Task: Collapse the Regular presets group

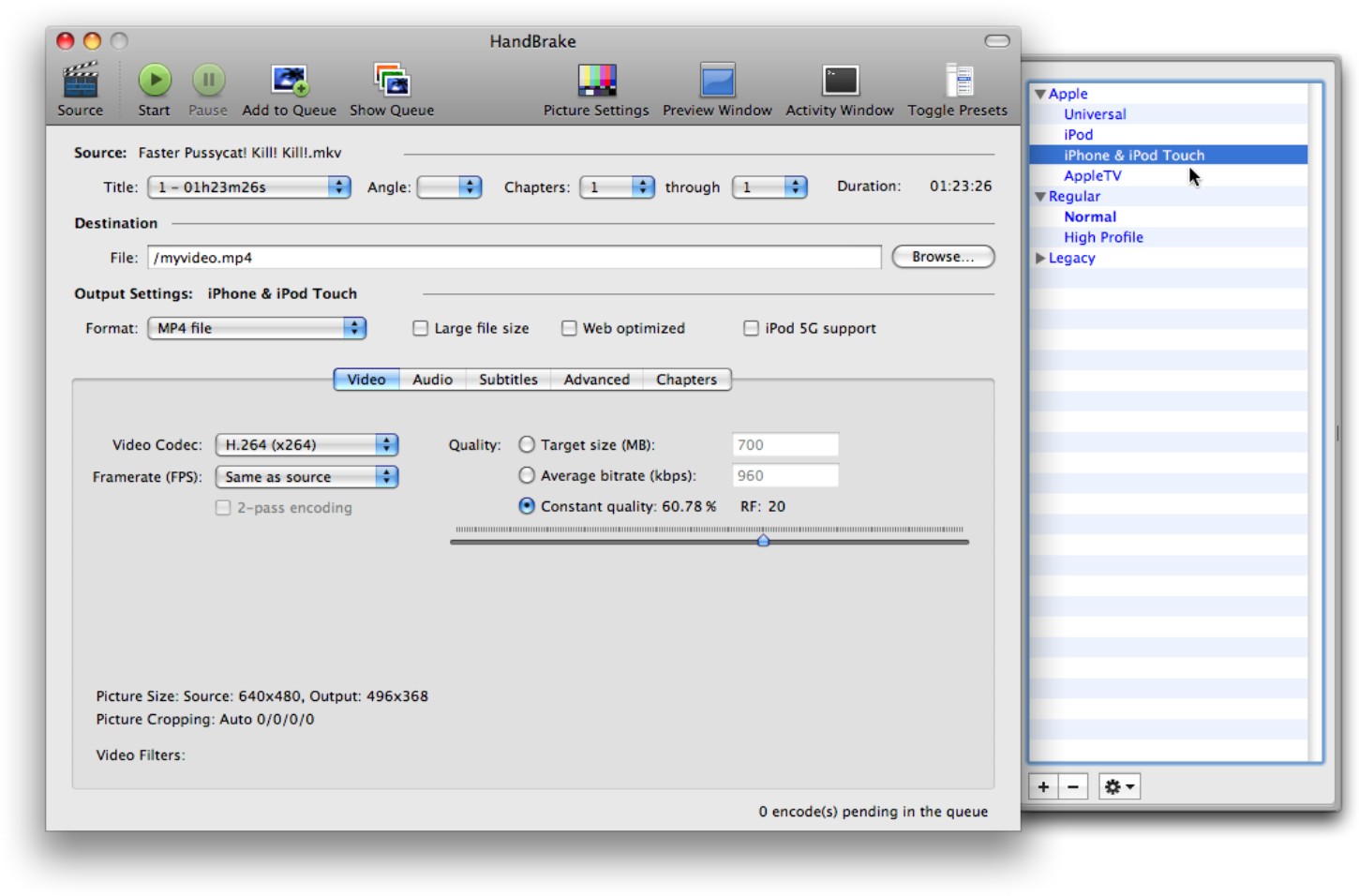Action: 1040,197
